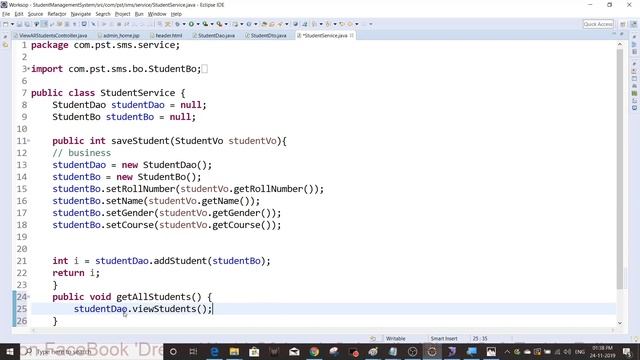
Task: Open the Coverage dropdown arrow
Action: click(x=212, y=24)
